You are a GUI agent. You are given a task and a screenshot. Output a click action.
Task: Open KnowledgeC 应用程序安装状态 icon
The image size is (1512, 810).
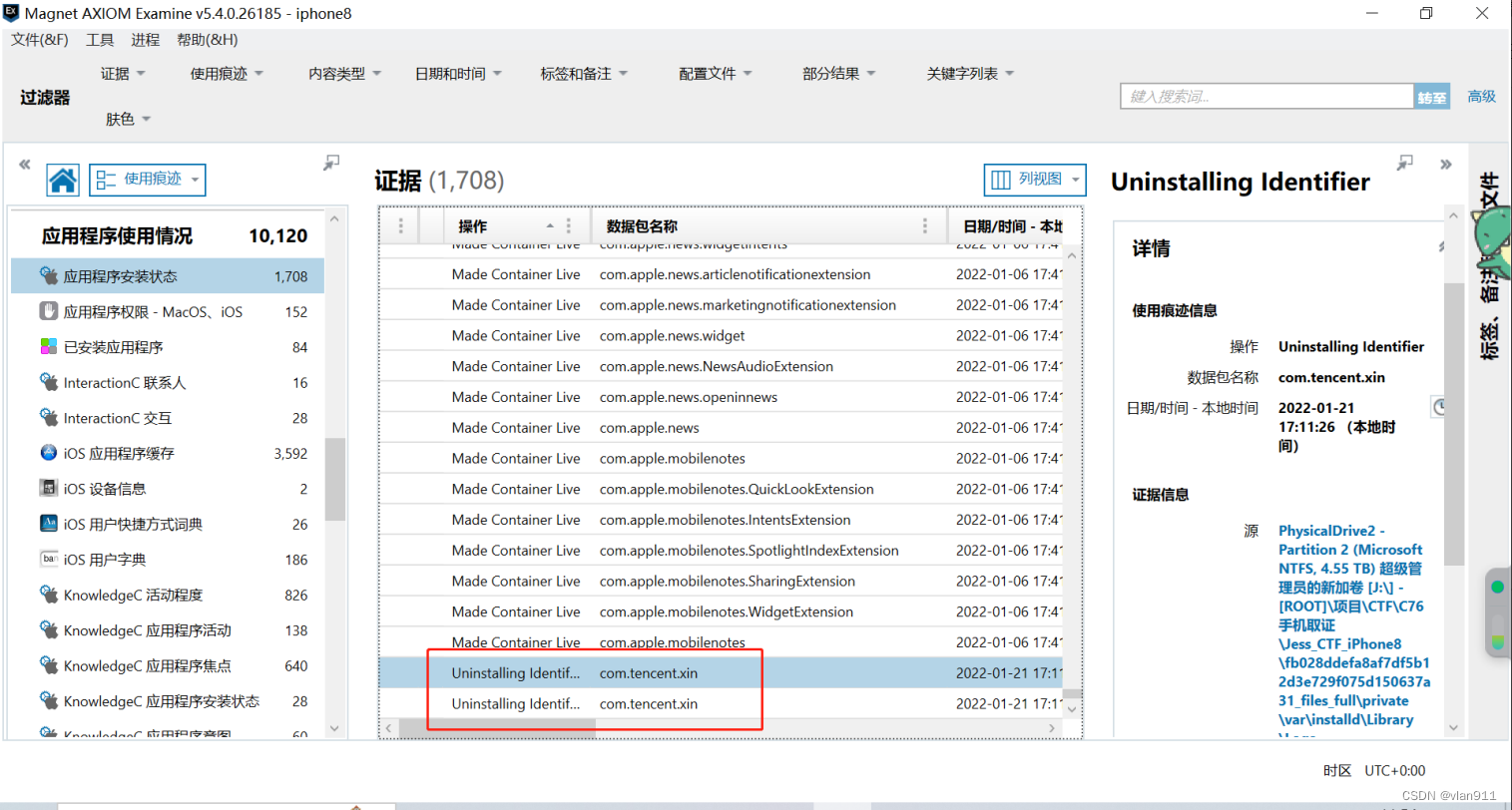pyautogui.click(x=48, y=700)
